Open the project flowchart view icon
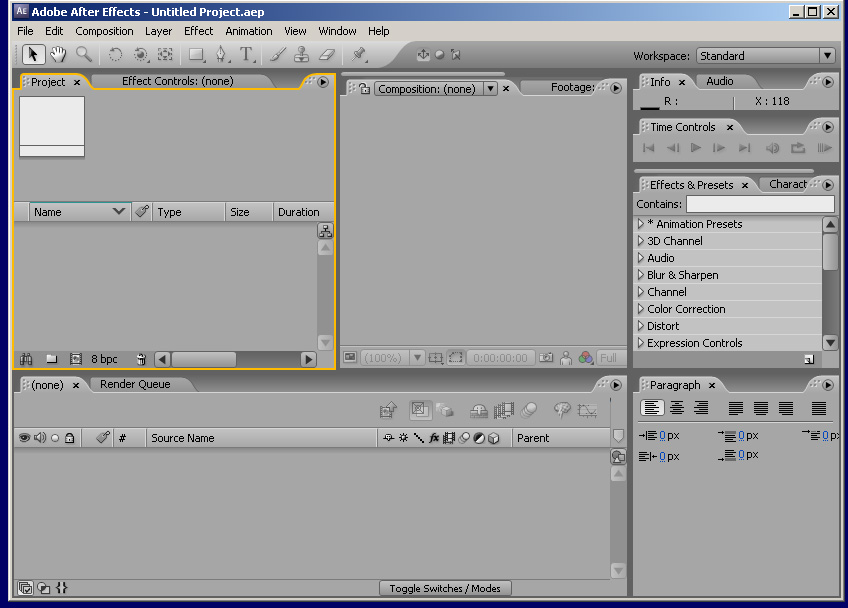 click(x=325, y=231)
